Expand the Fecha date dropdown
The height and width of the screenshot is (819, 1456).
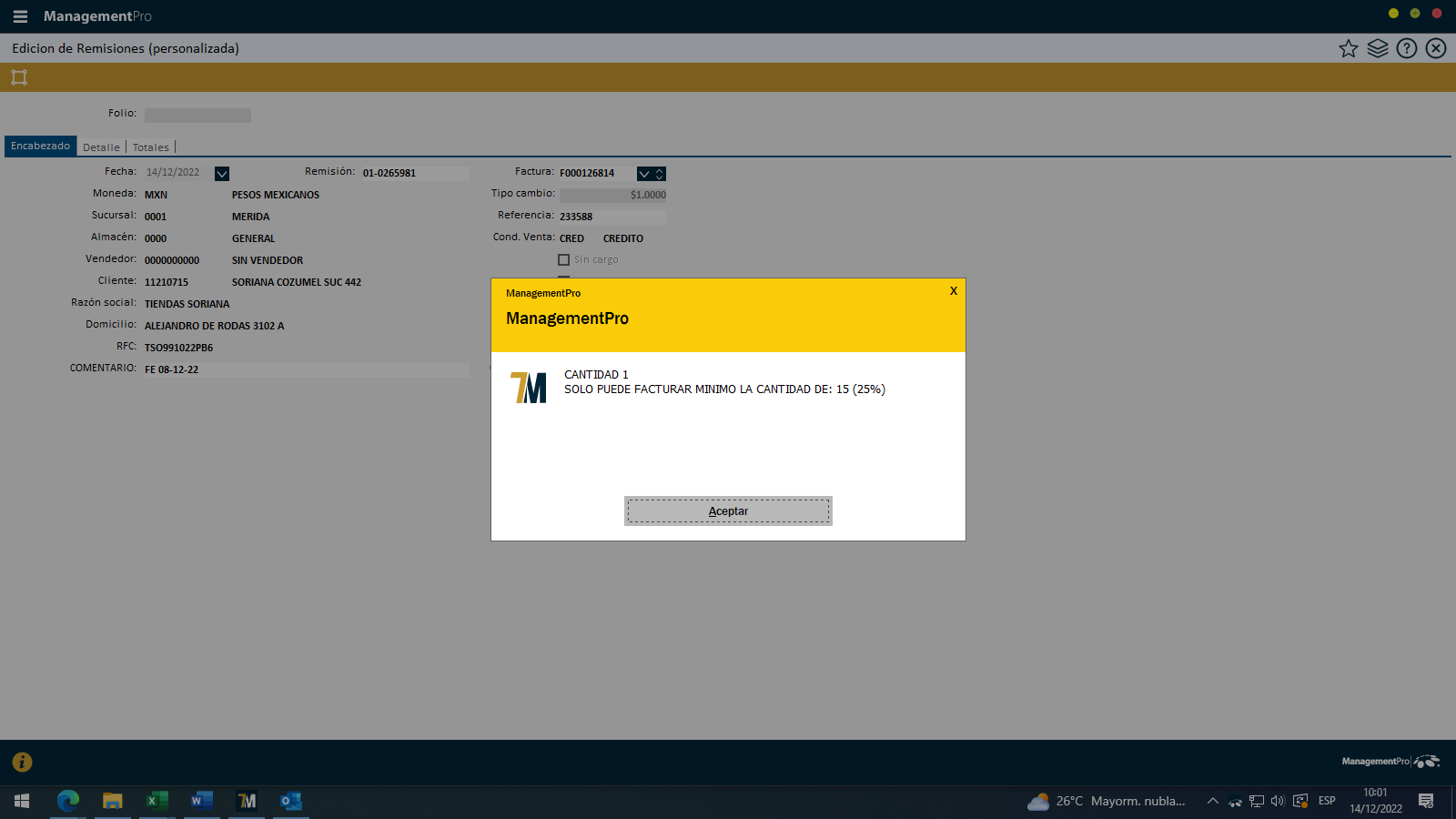pyautogui.click(x=222, y=174)
